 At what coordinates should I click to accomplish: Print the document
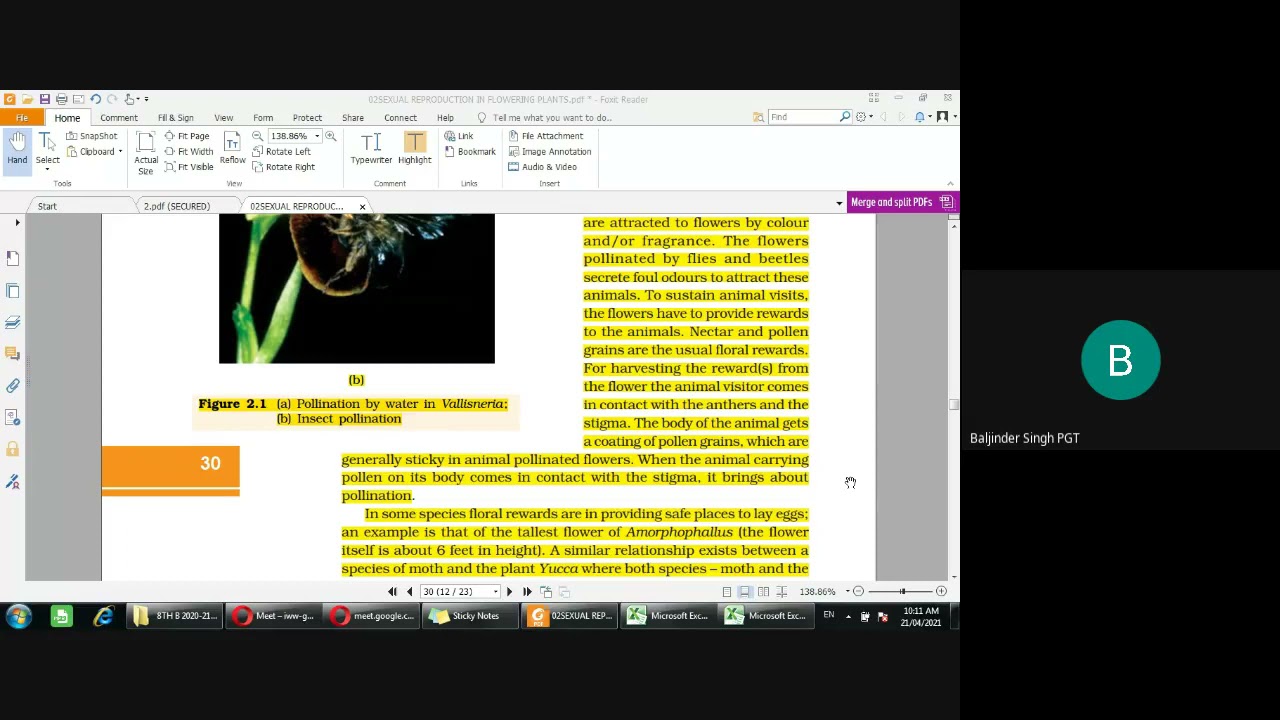click(x=61, y=99)
